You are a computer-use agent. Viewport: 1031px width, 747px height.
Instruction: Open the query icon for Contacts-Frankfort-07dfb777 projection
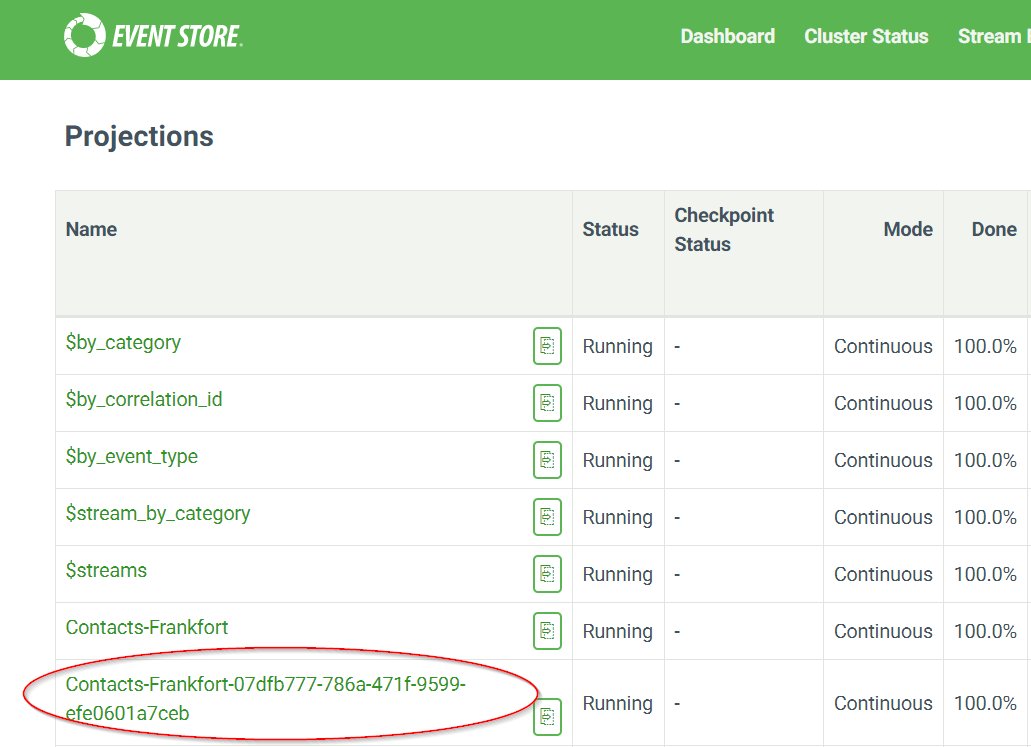point(547,717)
